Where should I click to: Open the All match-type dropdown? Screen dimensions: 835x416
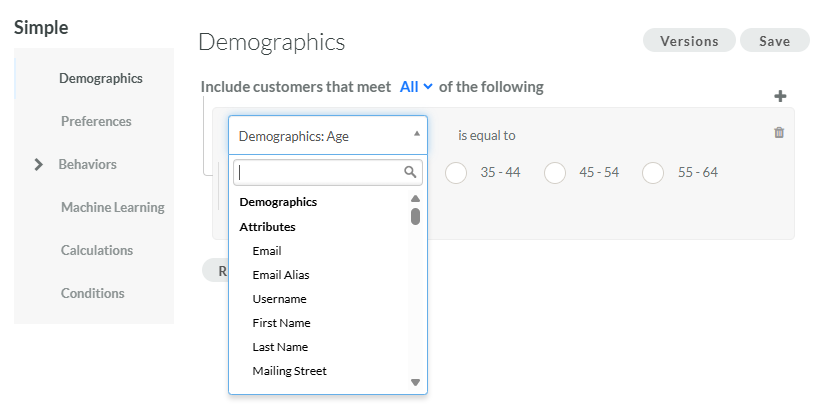[416, 87]
